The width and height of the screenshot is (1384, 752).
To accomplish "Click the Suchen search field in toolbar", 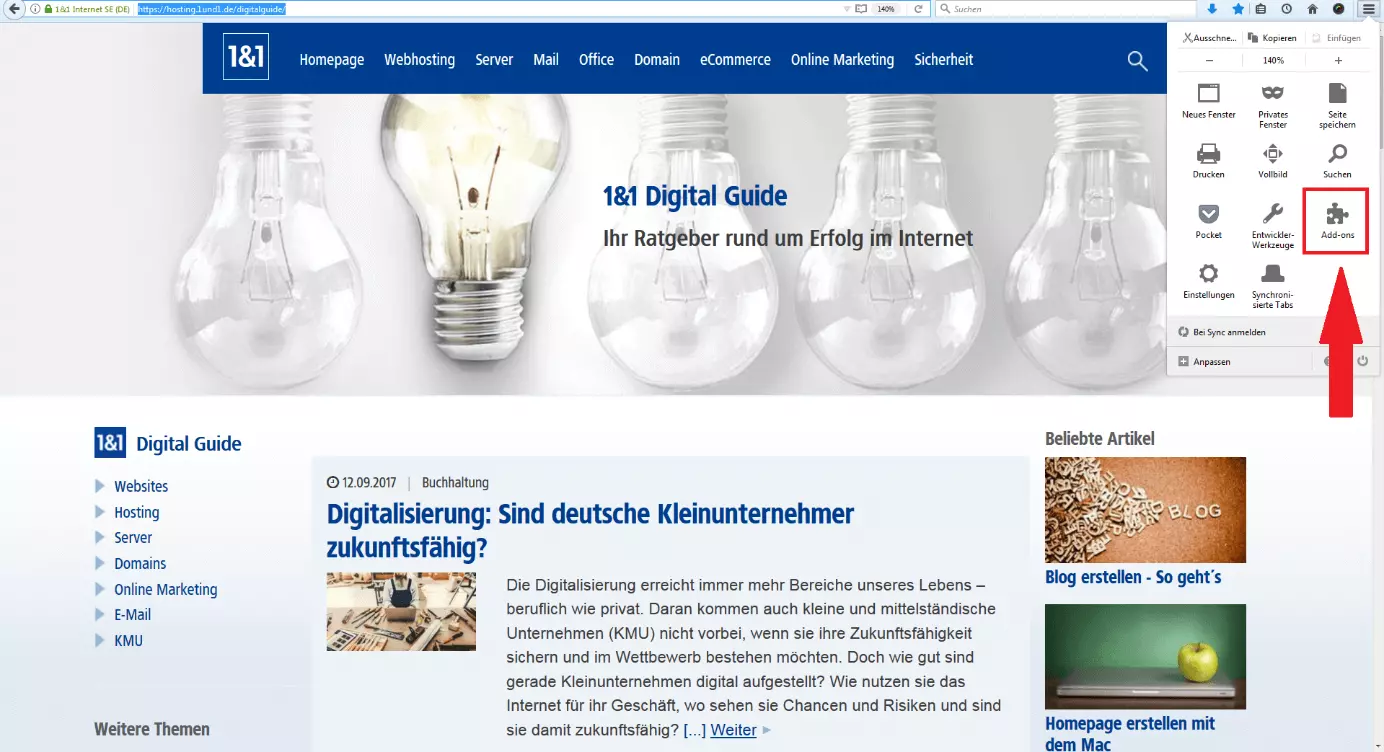I will pos(1065,9).
